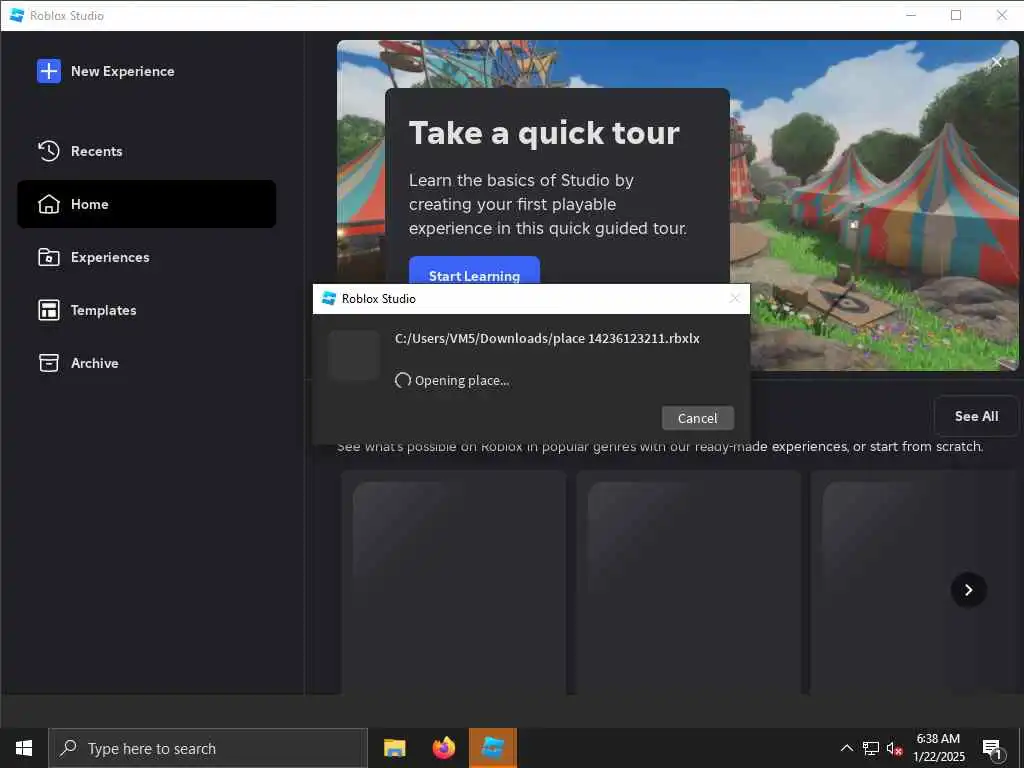Click the Templates layout icon
The height and width of the screenshot is (768, 1024).
point(49,310)
